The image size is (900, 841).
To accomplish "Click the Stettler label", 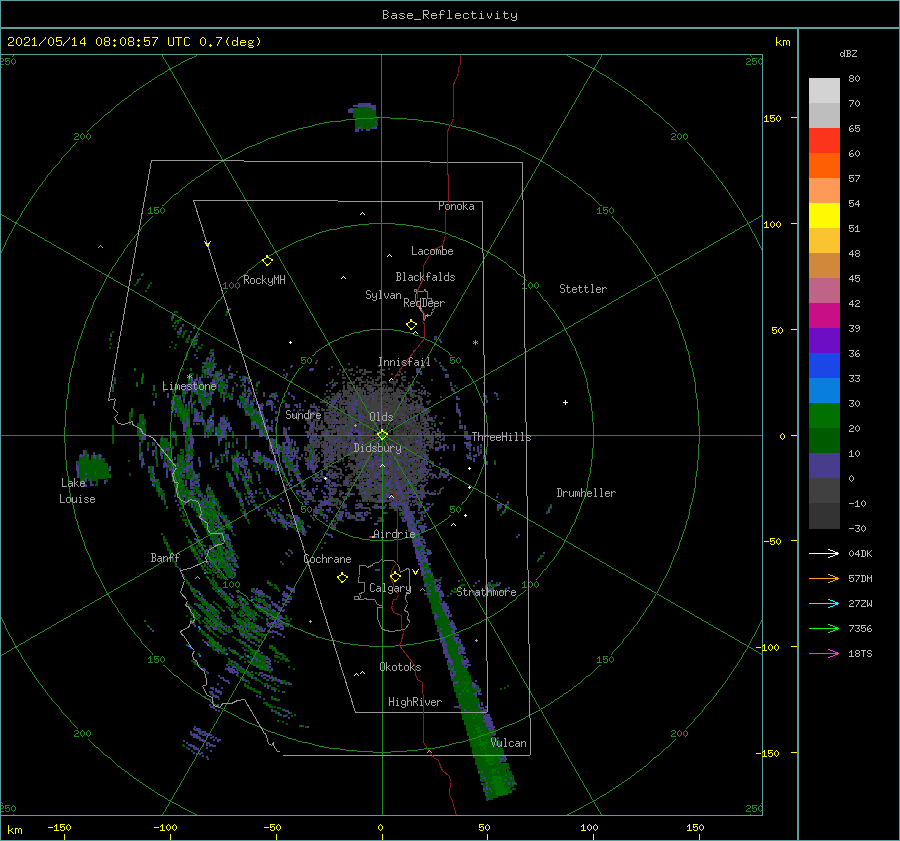I will tap(583, 289).
